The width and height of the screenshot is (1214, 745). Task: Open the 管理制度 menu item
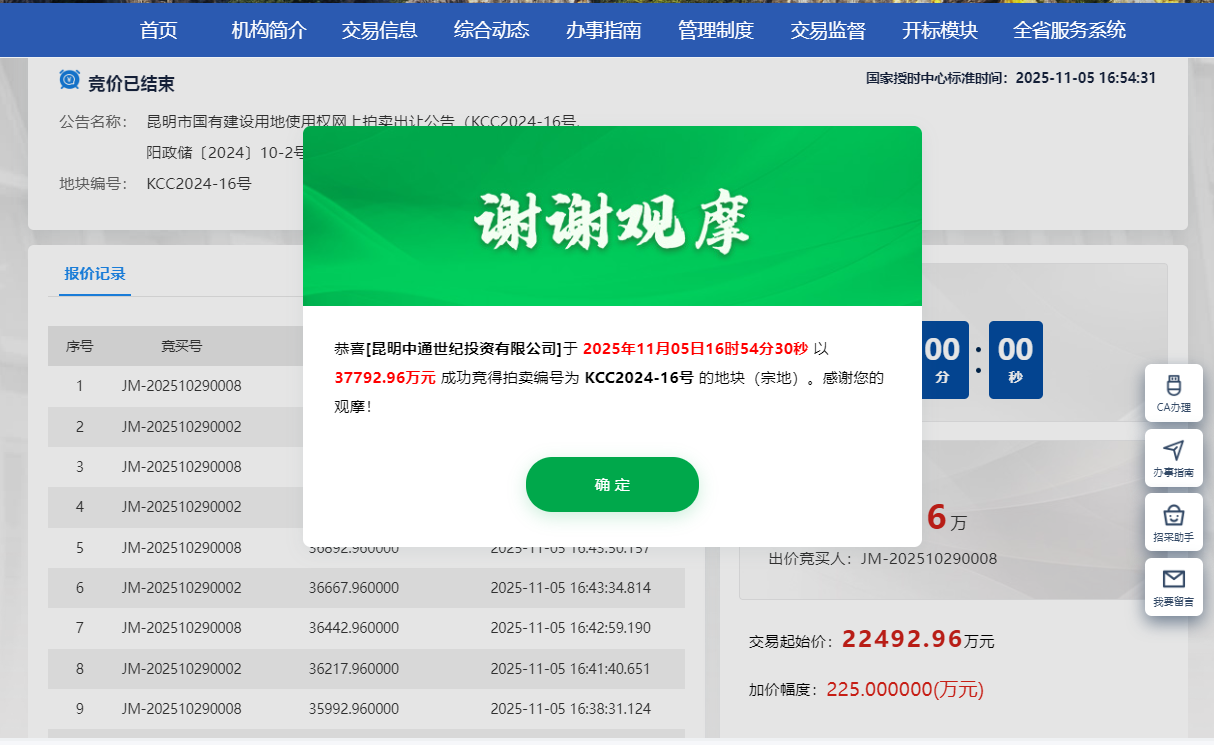716,30
